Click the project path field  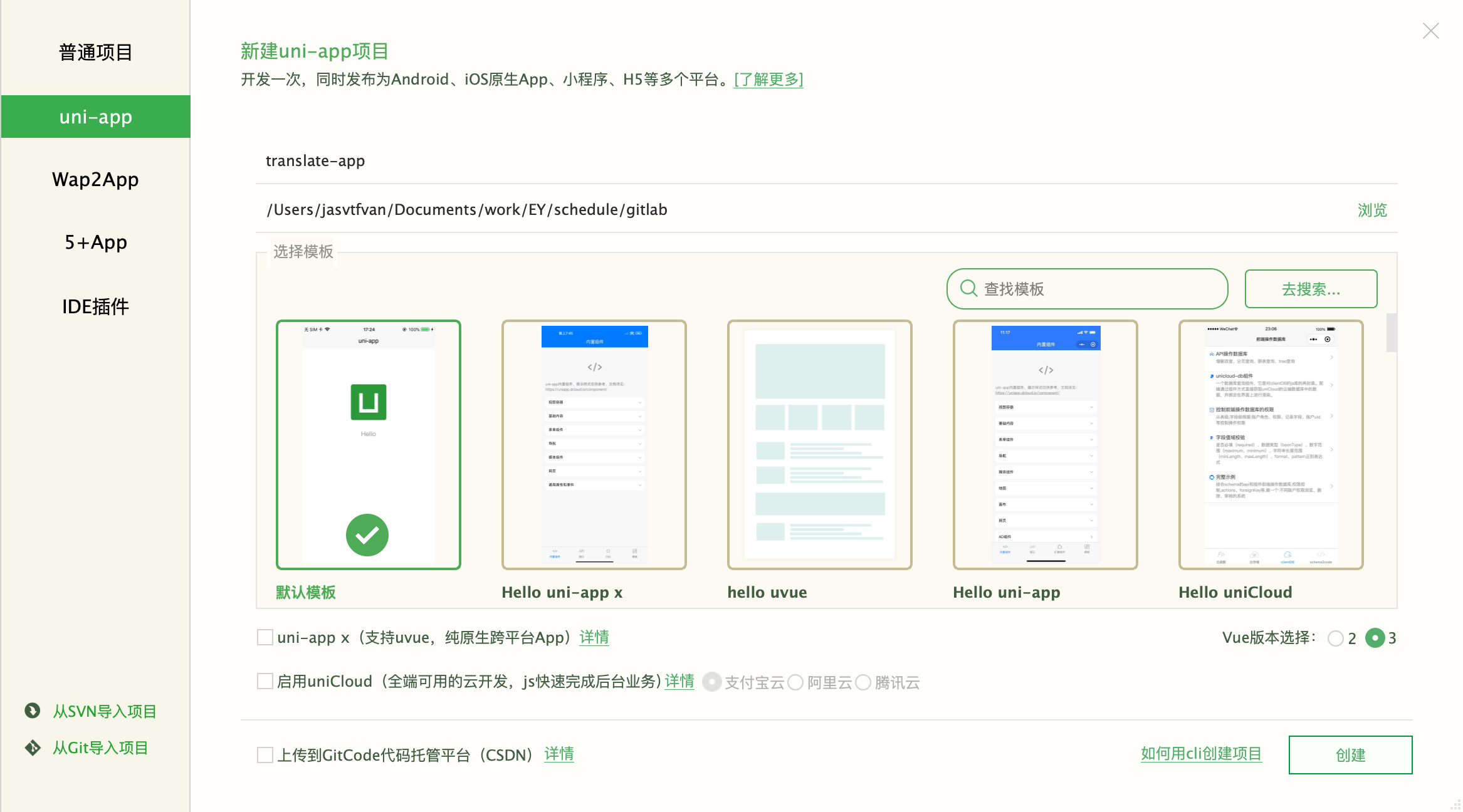[802, 210]
